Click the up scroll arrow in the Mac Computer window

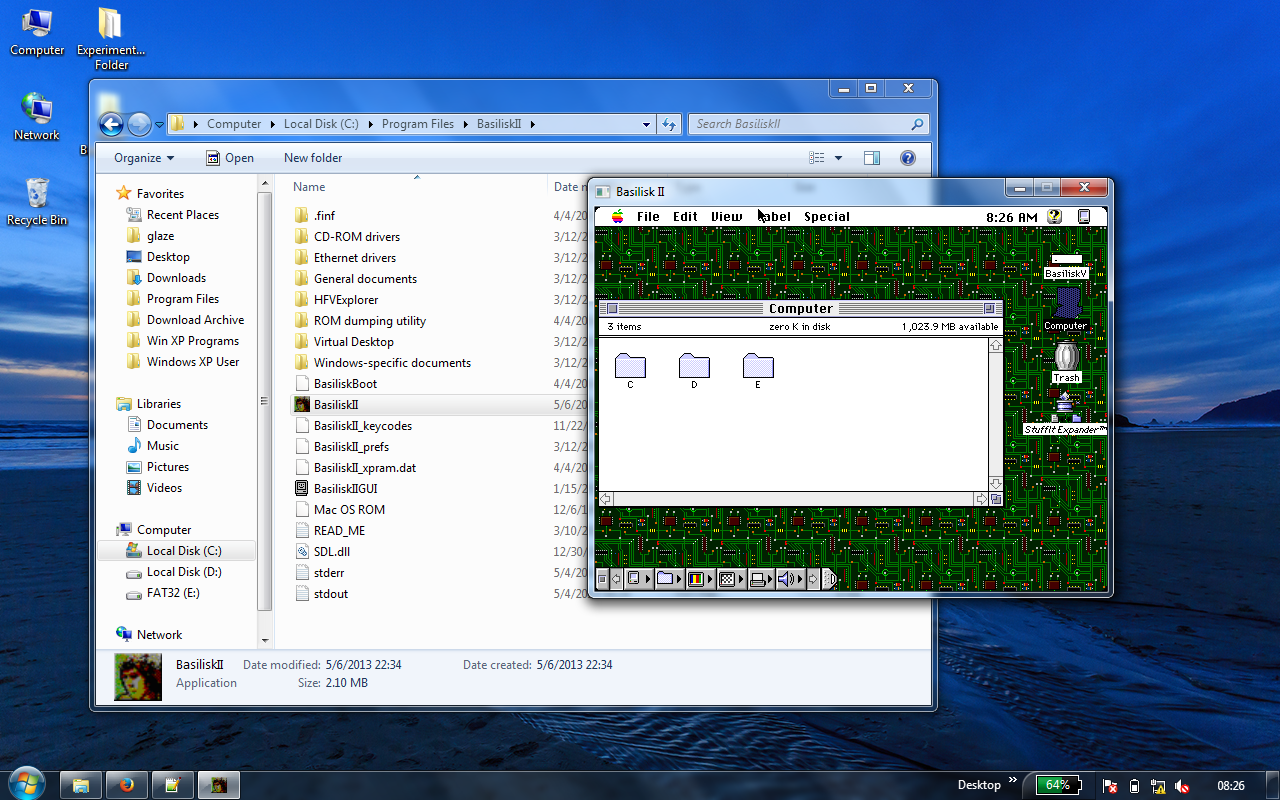(x=995, y=345)
